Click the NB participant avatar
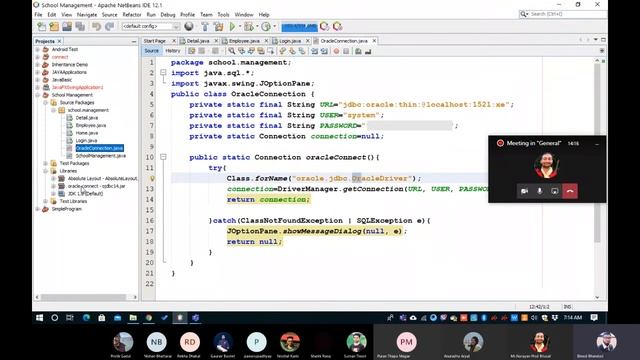Image resolution: width=640 pixels, height=360 pixels. 157,342
